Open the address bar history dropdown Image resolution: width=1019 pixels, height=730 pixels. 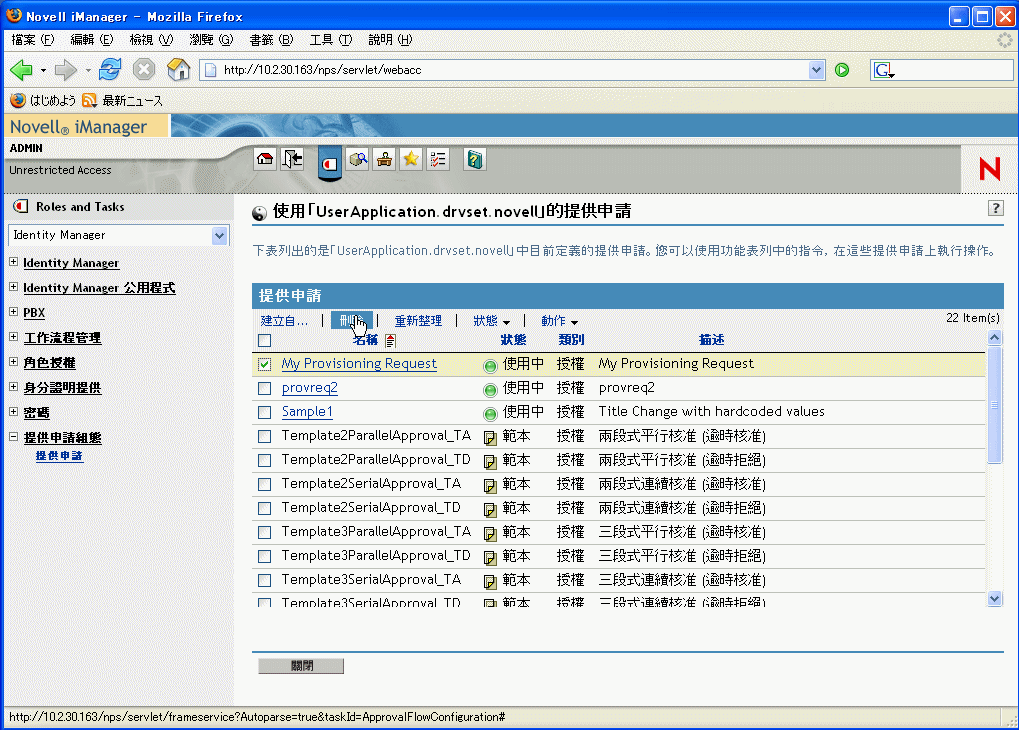coord(816,70)
